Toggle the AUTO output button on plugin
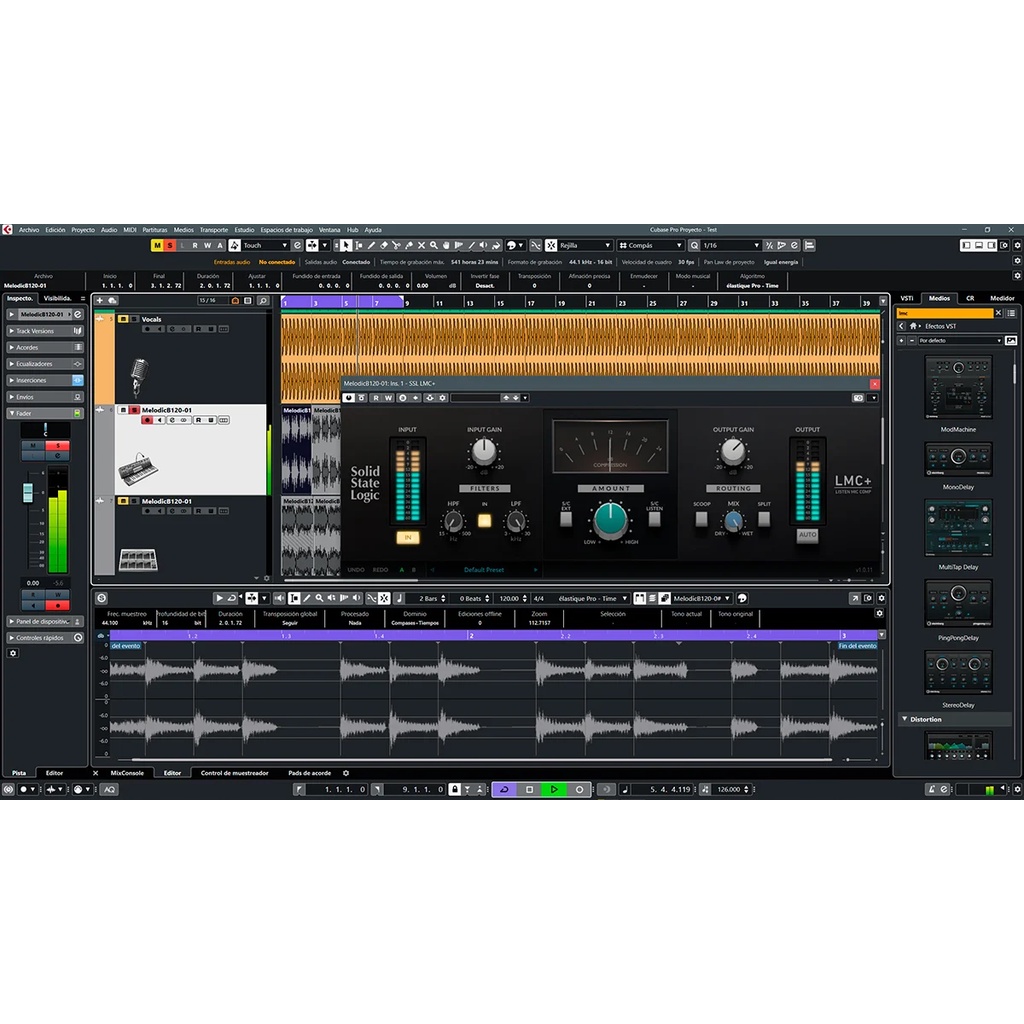 click(x=807, y=535)
